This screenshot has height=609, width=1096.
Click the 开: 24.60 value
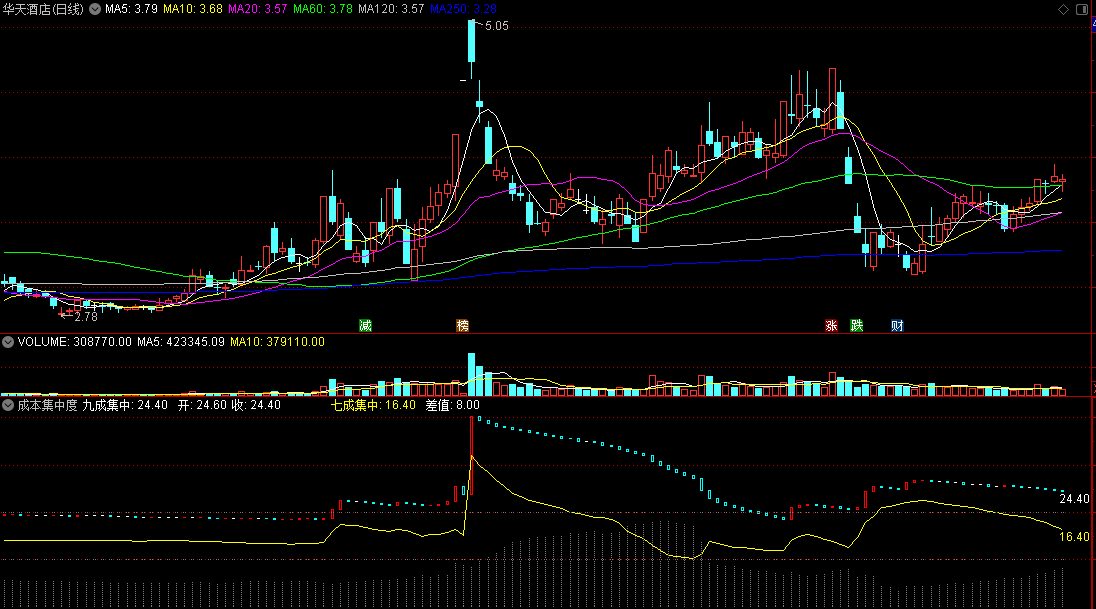[x=202, y=405]
